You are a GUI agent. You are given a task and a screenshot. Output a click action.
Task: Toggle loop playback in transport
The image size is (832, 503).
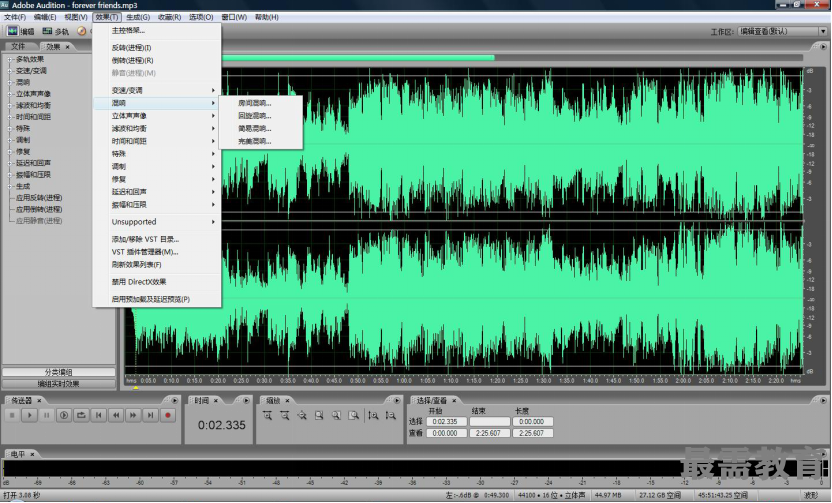[x=81, y=415]
